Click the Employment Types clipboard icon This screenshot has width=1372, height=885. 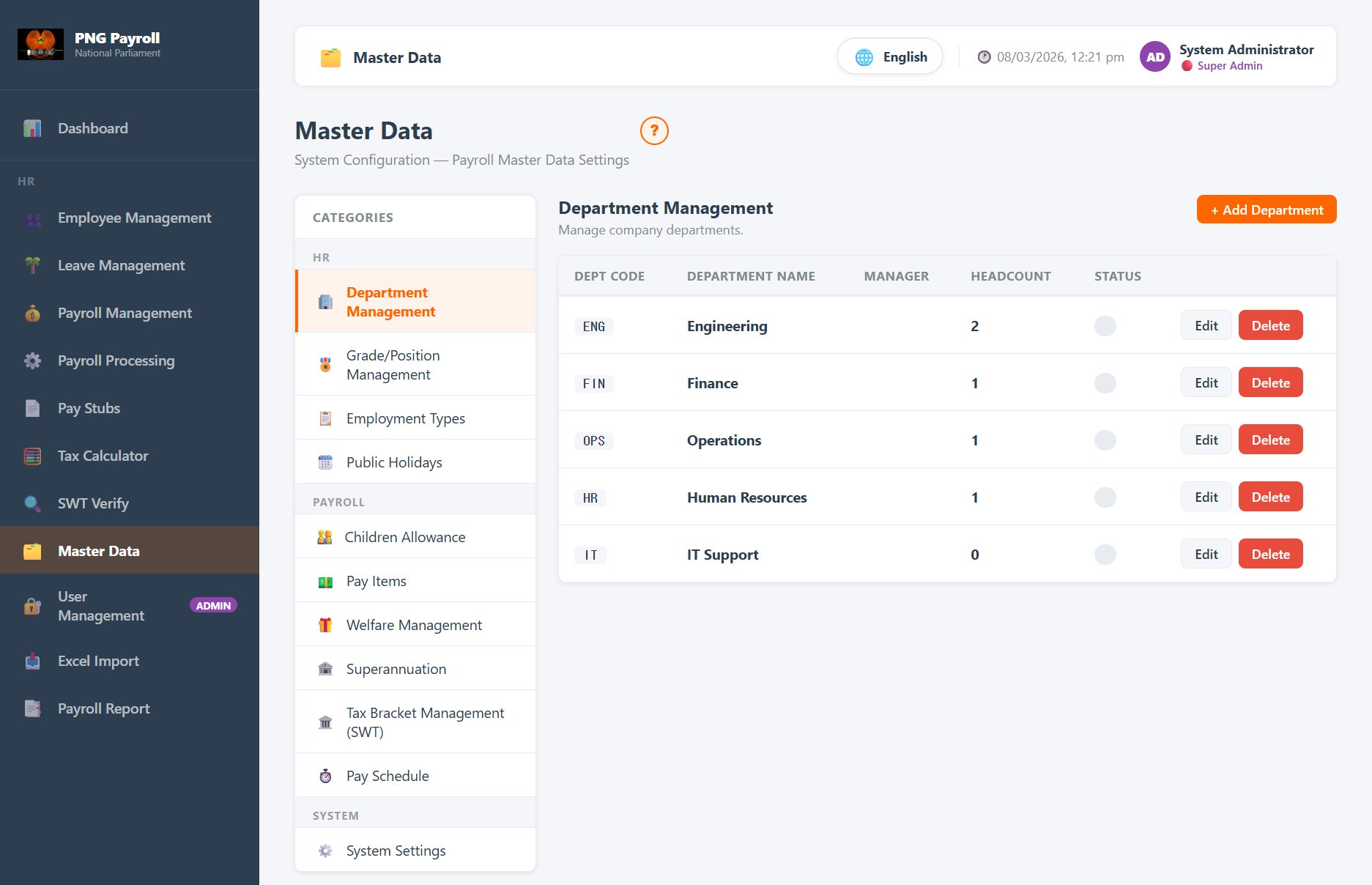tap(325, 418)
